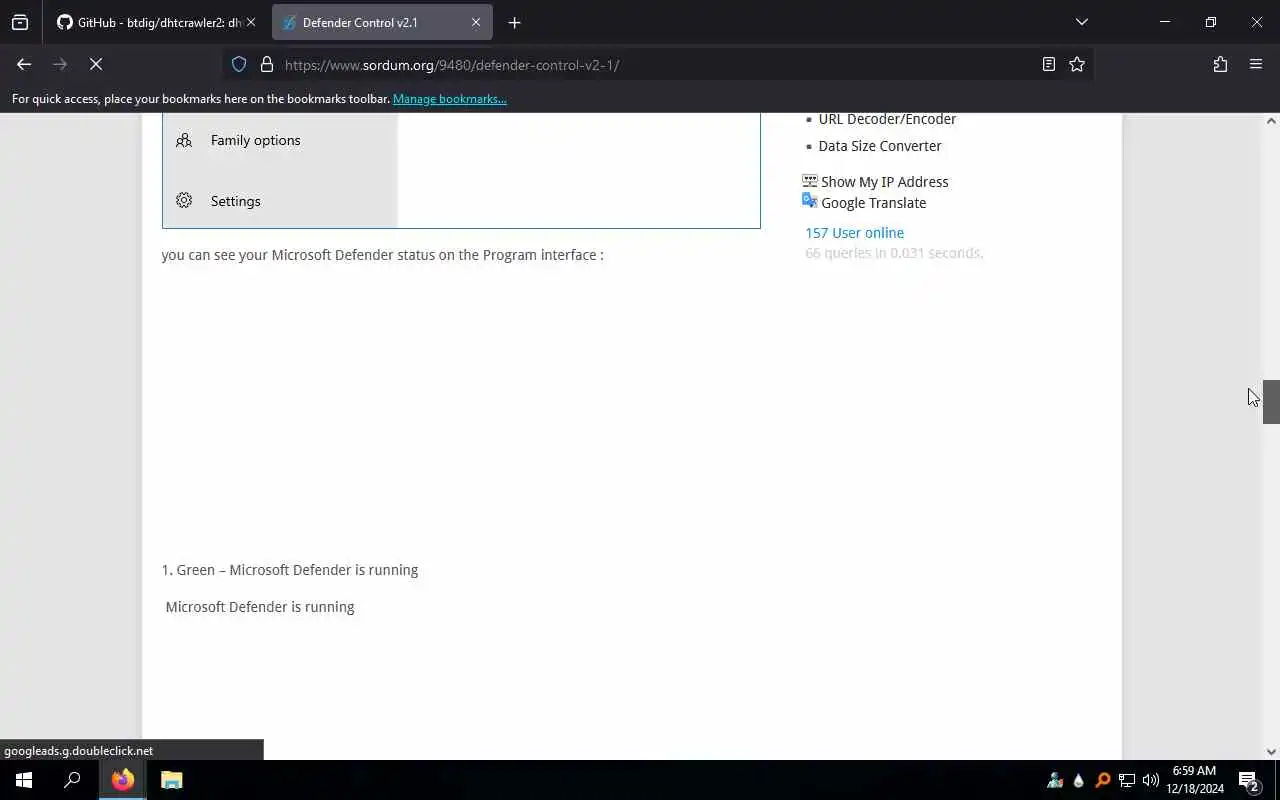Viewport: 1280px width, 800px height.
Task: Click the Family options people icon
Action: [x=184, y=140]
